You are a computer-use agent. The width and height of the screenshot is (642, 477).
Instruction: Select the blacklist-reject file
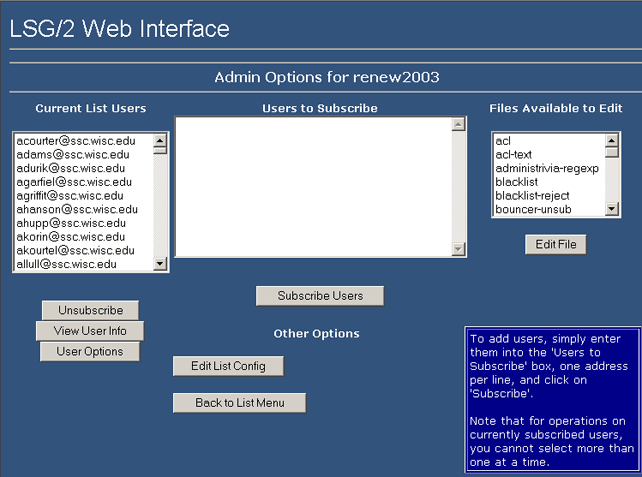click(549, 196)
